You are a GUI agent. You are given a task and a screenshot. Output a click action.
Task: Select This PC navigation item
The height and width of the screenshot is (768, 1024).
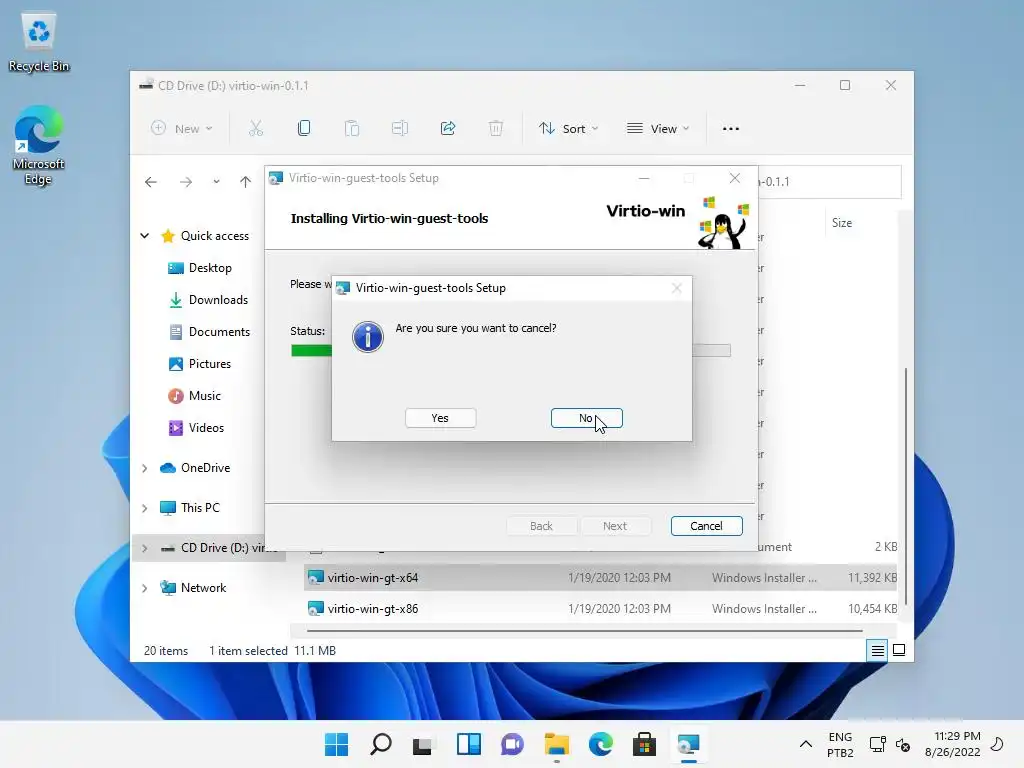click(x=190, y=507)
